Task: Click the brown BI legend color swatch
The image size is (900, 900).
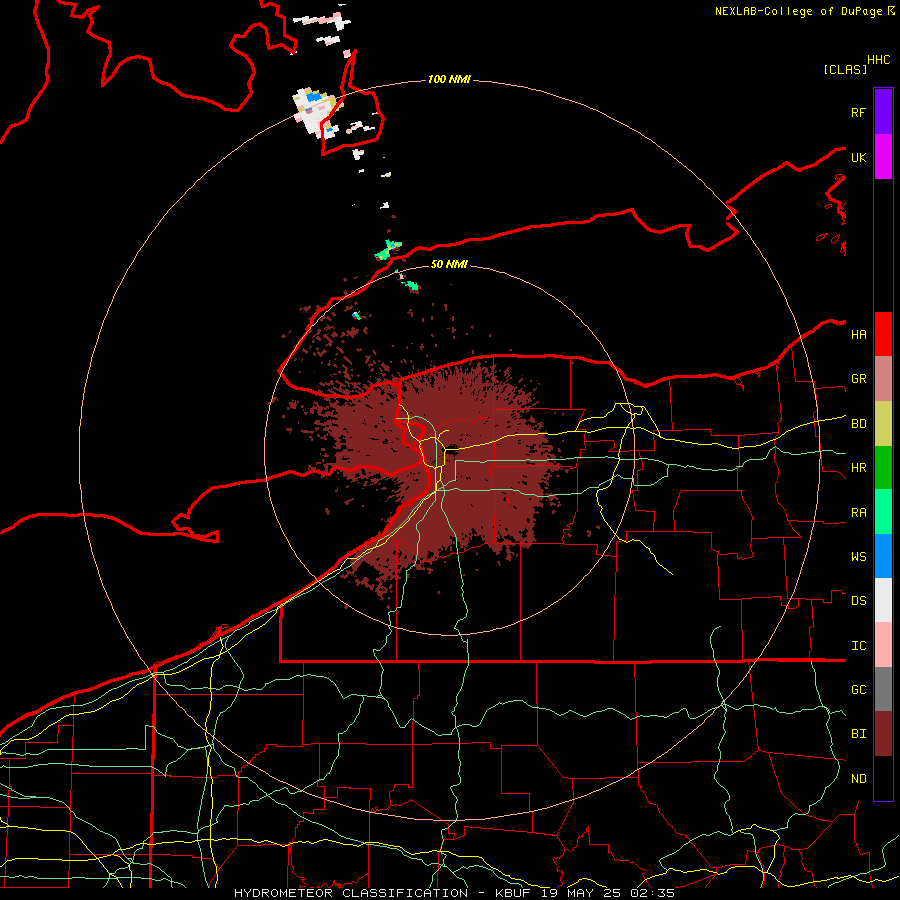Action: click(x=883, y=734)
